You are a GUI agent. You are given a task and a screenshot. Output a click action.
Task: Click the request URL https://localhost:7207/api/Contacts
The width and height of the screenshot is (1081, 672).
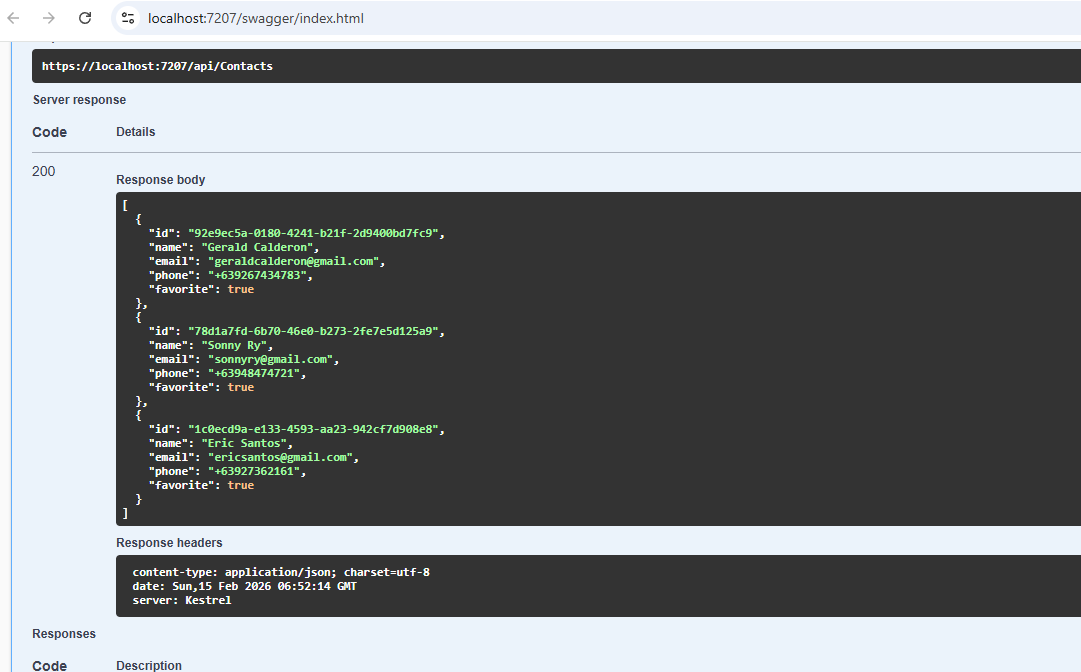point(157,66)
